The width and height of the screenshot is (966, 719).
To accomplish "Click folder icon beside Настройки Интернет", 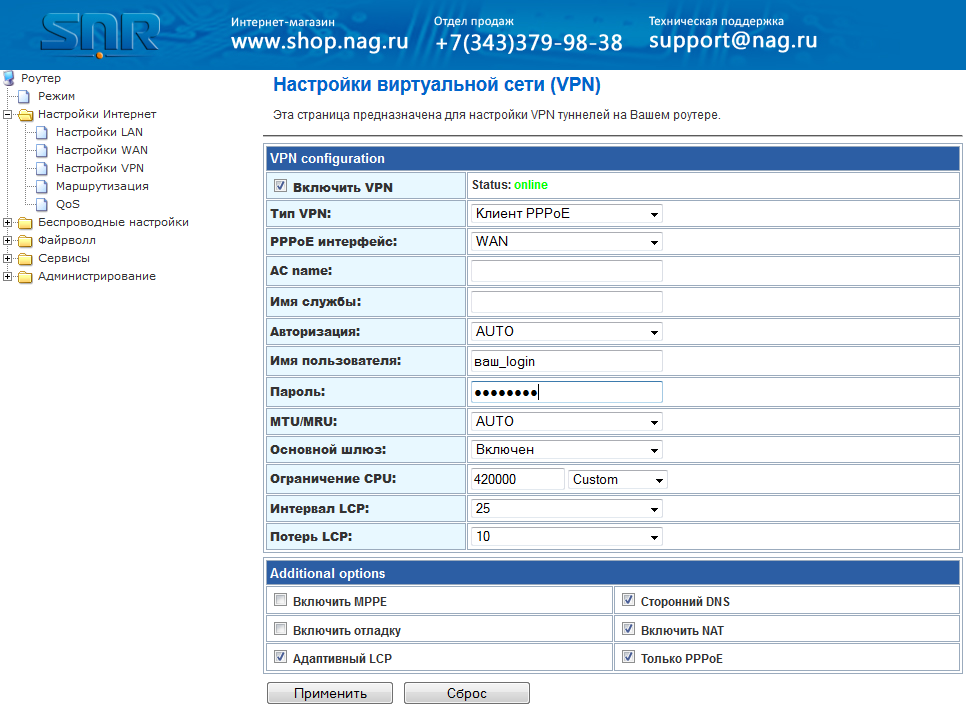I will coord(25,115).
